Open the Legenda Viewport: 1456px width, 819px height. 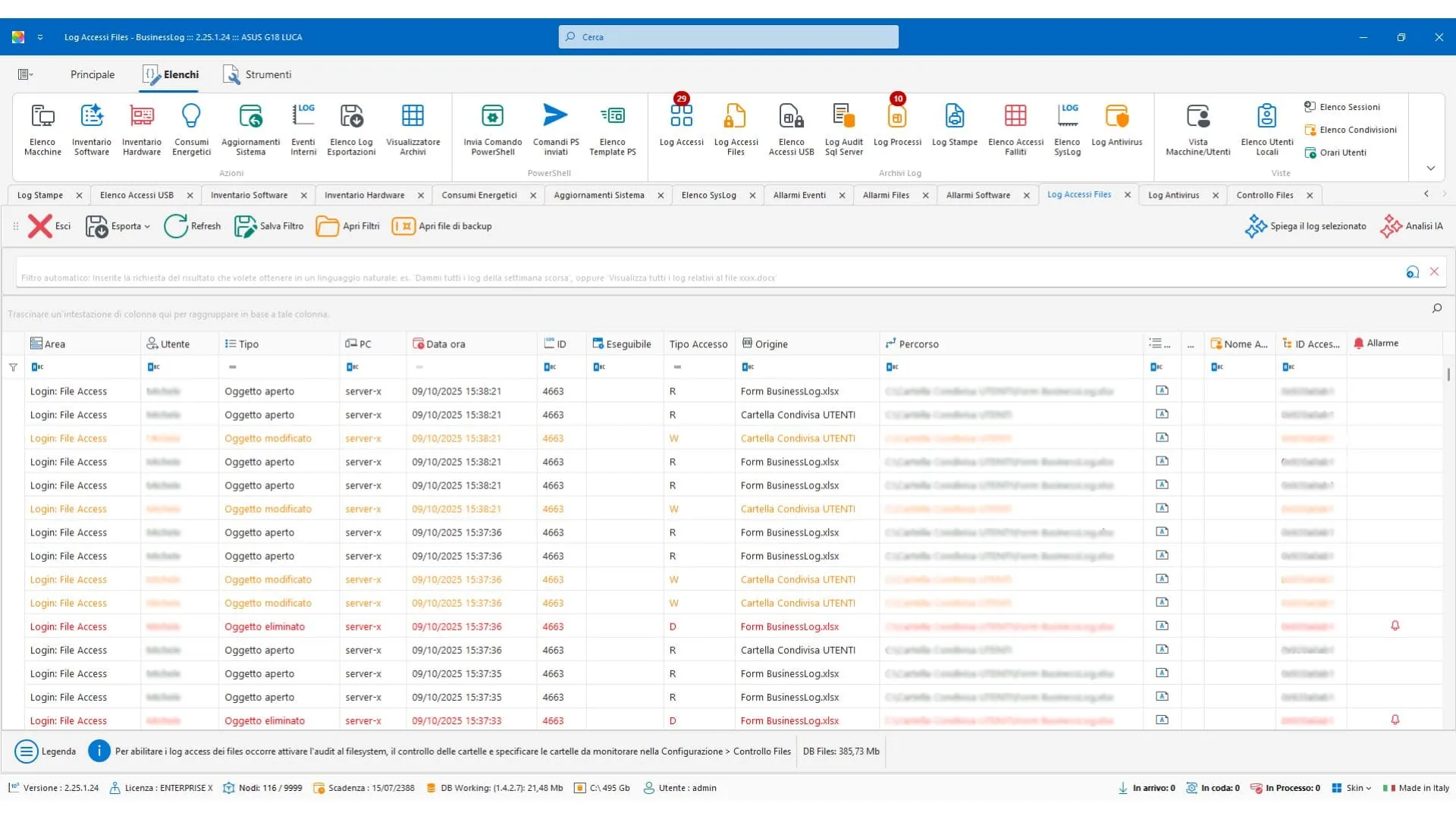(x=45, y=752)
